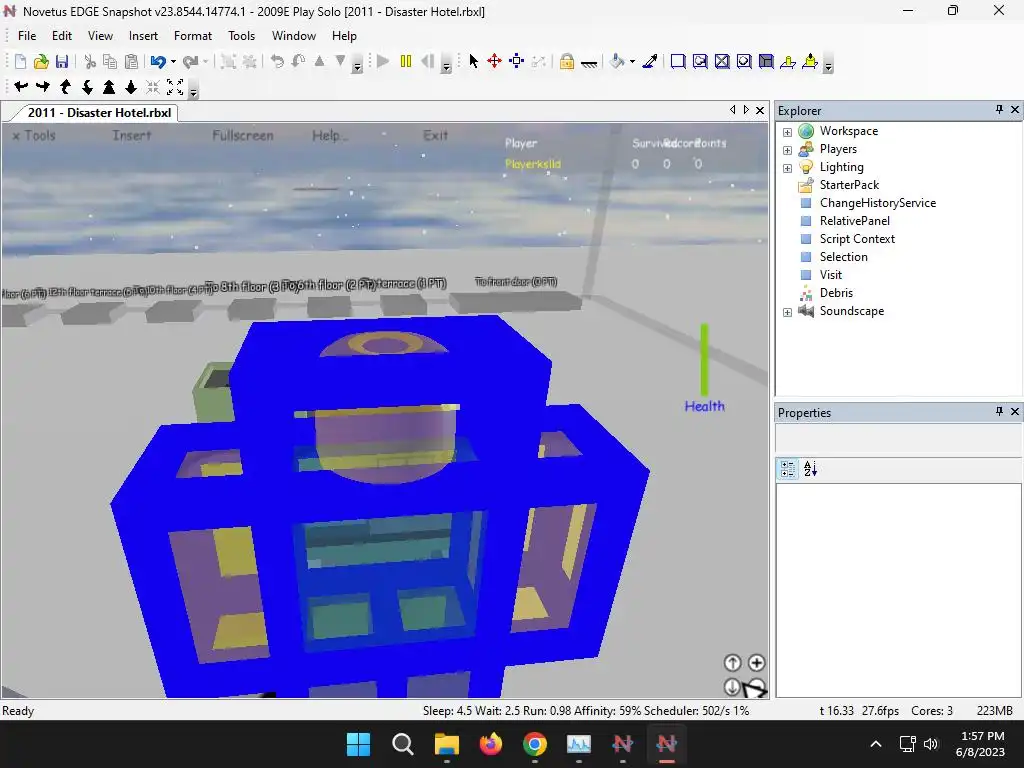The height and width of the screenshot is (768, 1024).
Task: Click the Reset step-back playback icon
Action: click(428, 61)
